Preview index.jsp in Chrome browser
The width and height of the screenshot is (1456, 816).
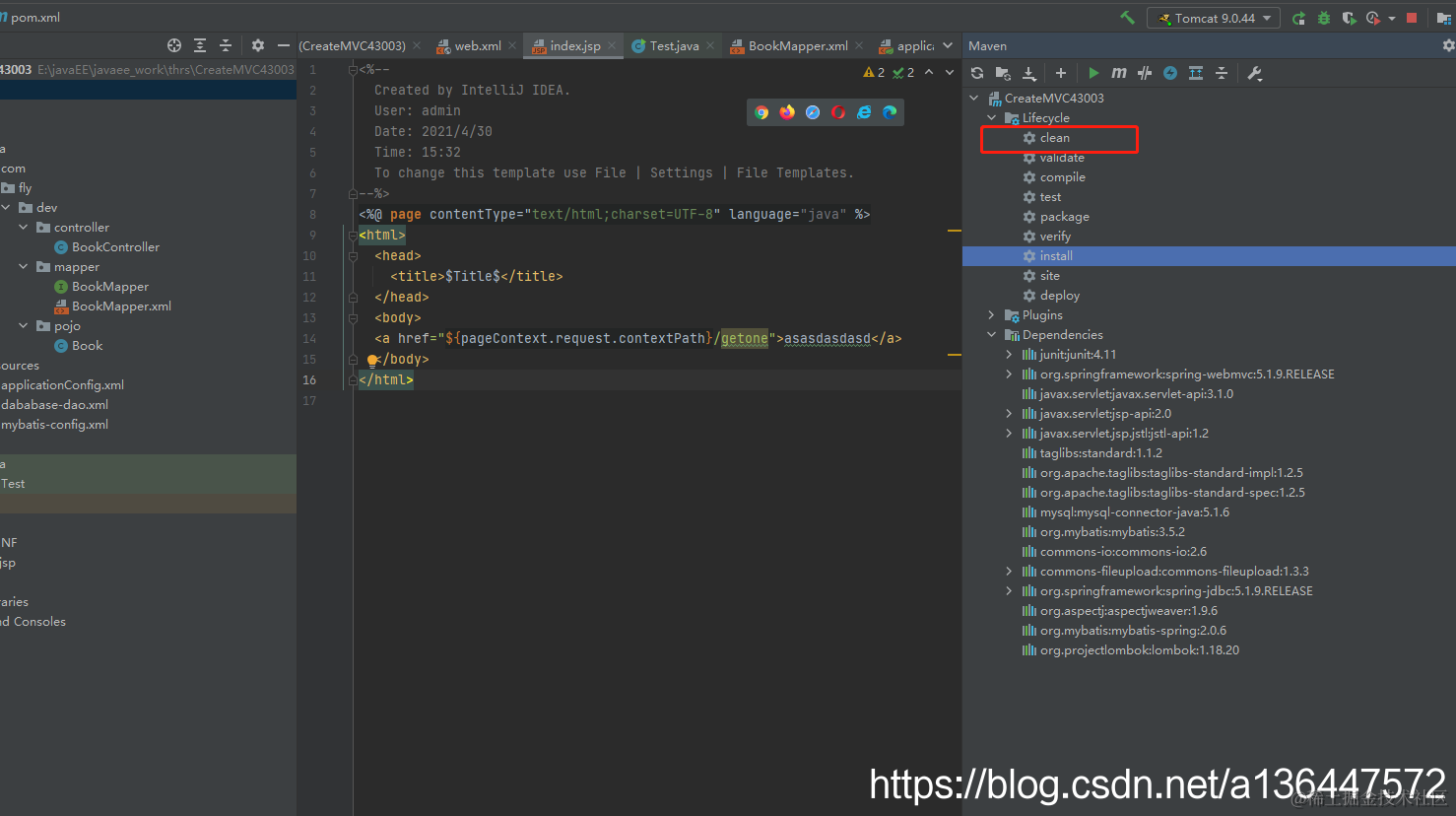761,112
